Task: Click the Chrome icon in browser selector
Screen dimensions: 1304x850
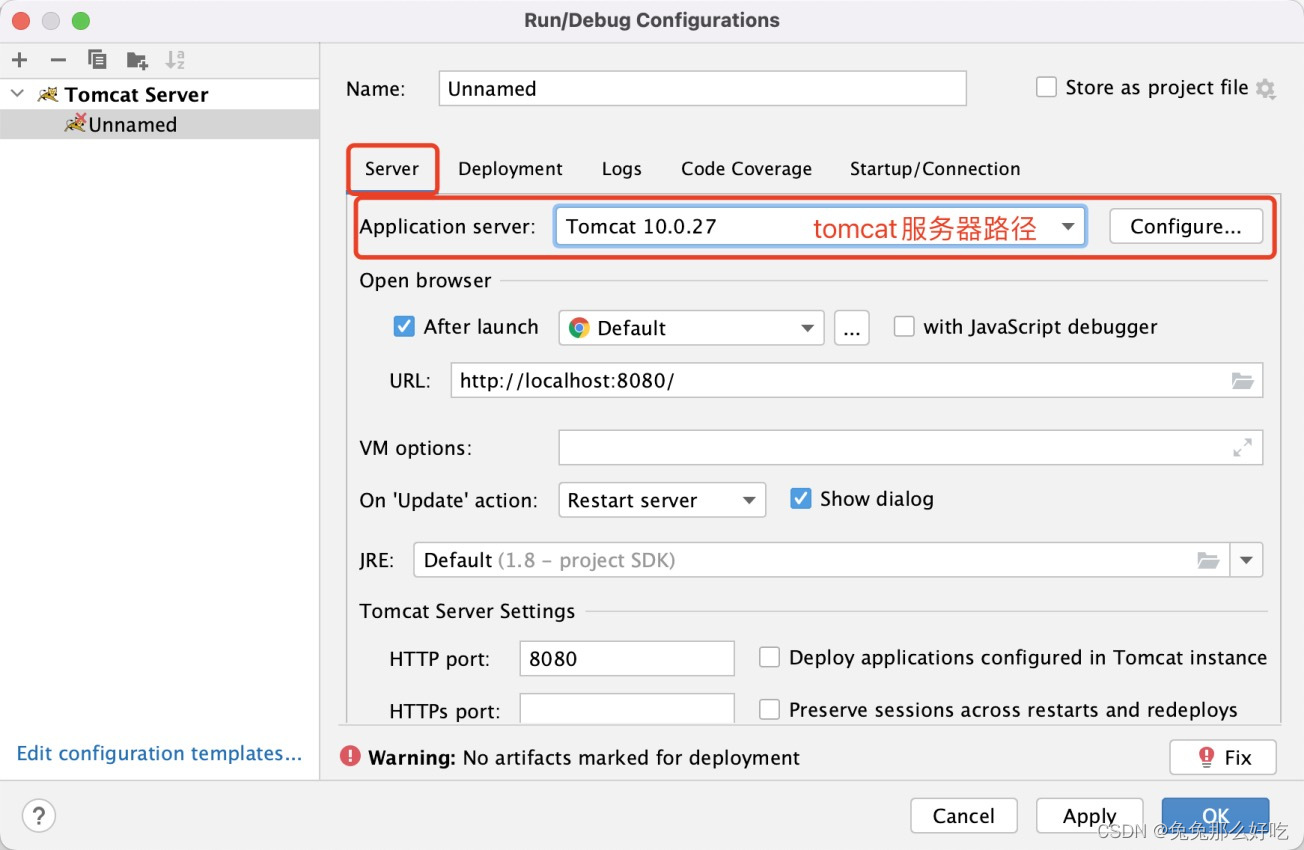Action: coord(579,328)
